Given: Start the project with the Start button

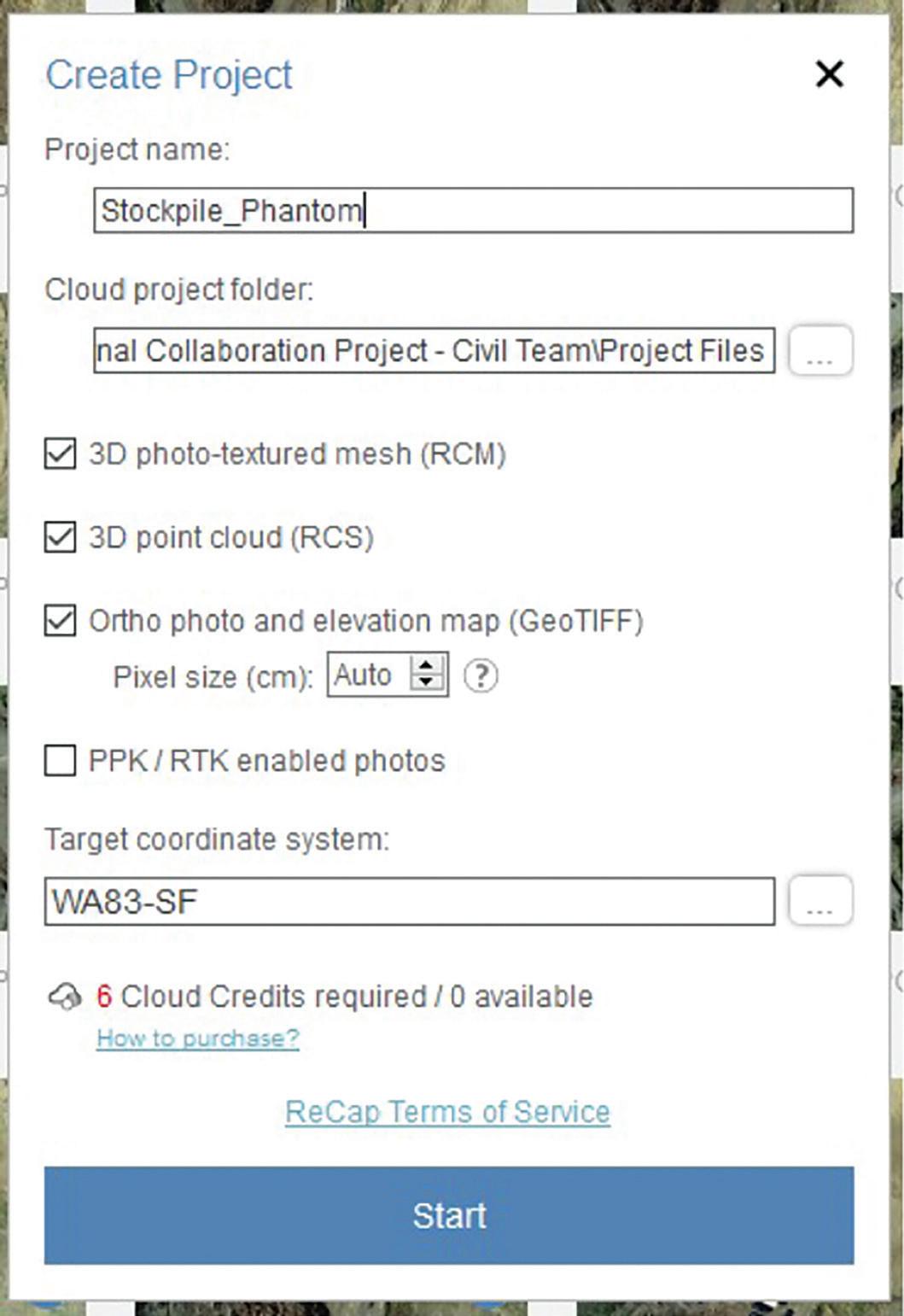Looking at the screenshot, I should 449,1215.
